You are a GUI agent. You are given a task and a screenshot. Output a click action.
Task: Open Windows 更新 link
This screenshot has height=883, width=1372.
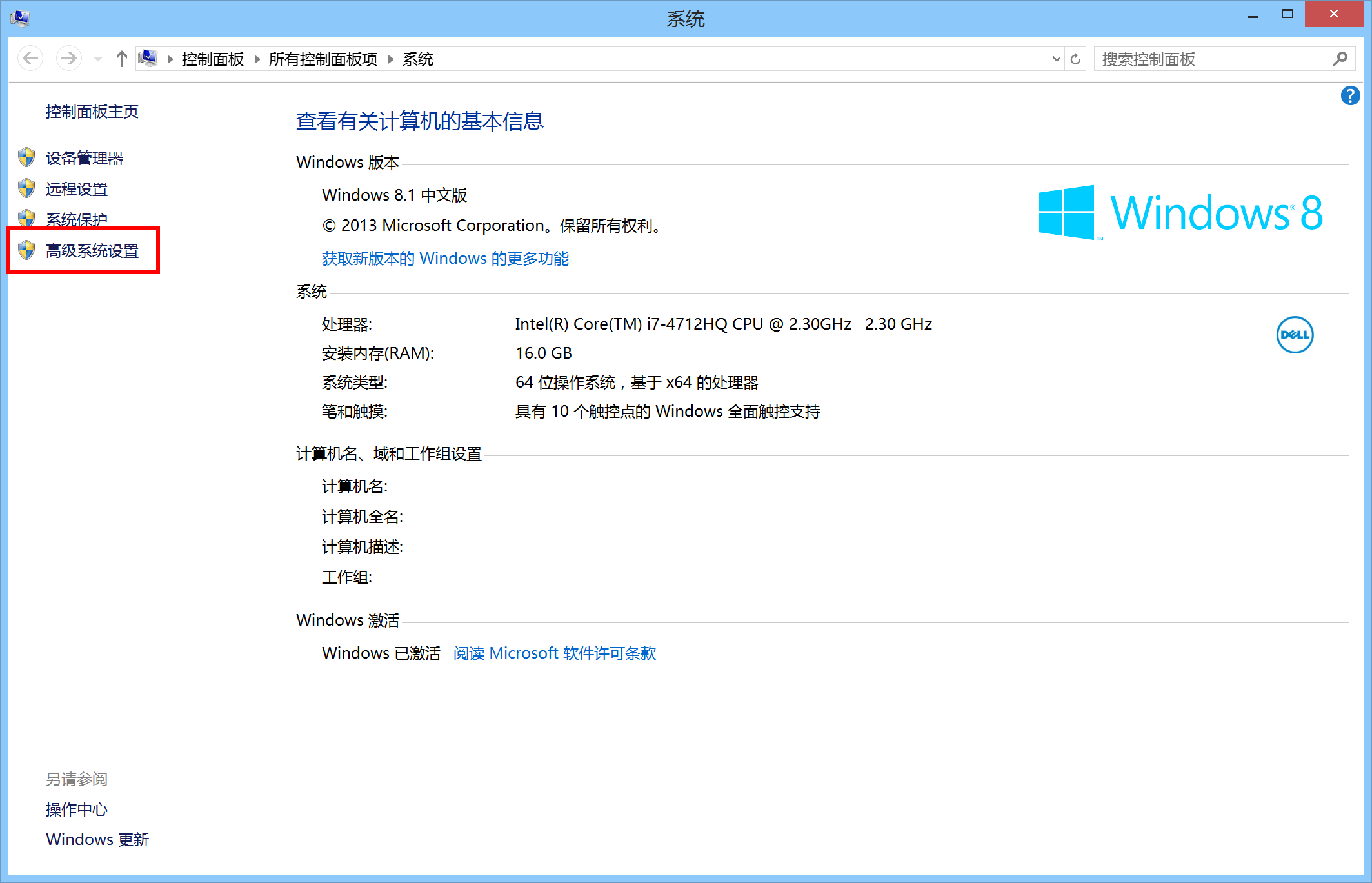(97, 839)
